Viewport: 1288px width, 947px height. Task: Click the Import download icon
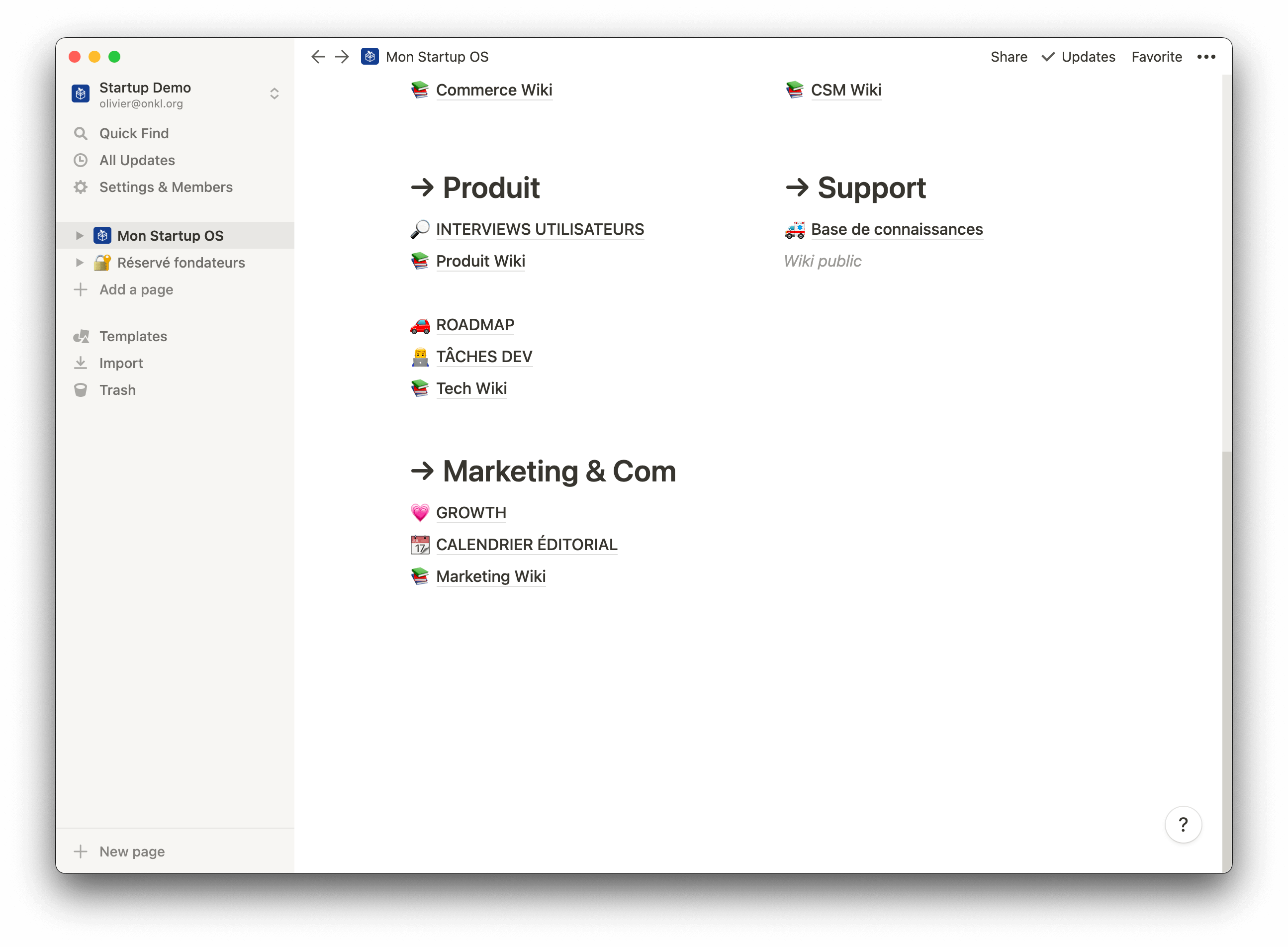pyautogui.click(x=81, y=363)
